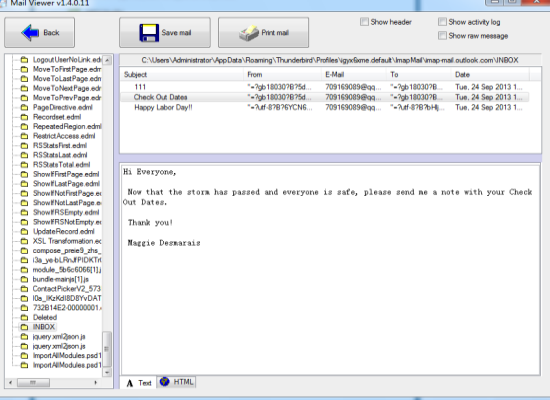Switch to the HTML view tab
Screen dimensions: 550x400
(x=177, y=382)
